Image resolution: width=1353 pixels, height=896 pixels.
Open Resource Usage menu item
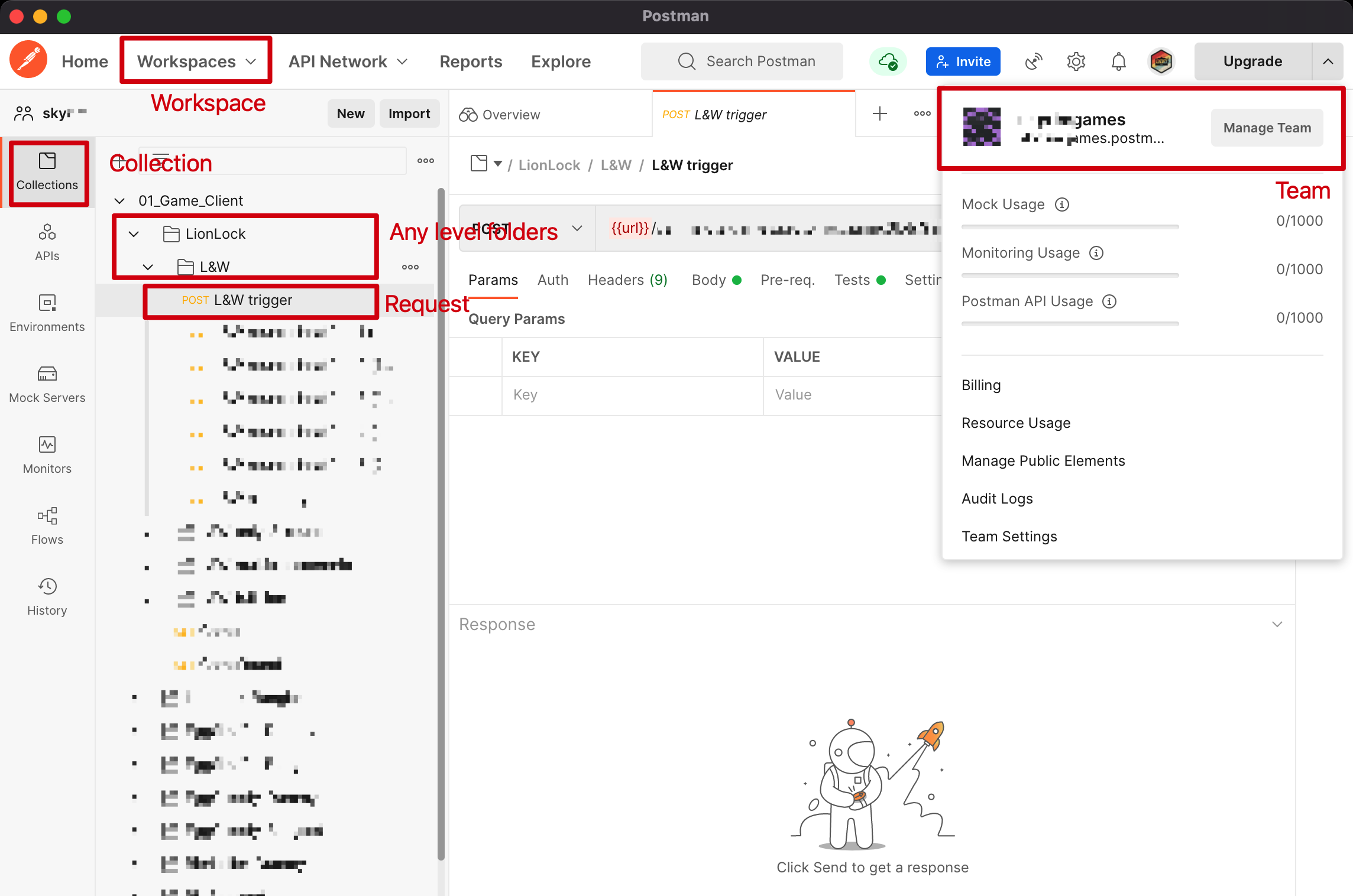(x=1016, y=423)
